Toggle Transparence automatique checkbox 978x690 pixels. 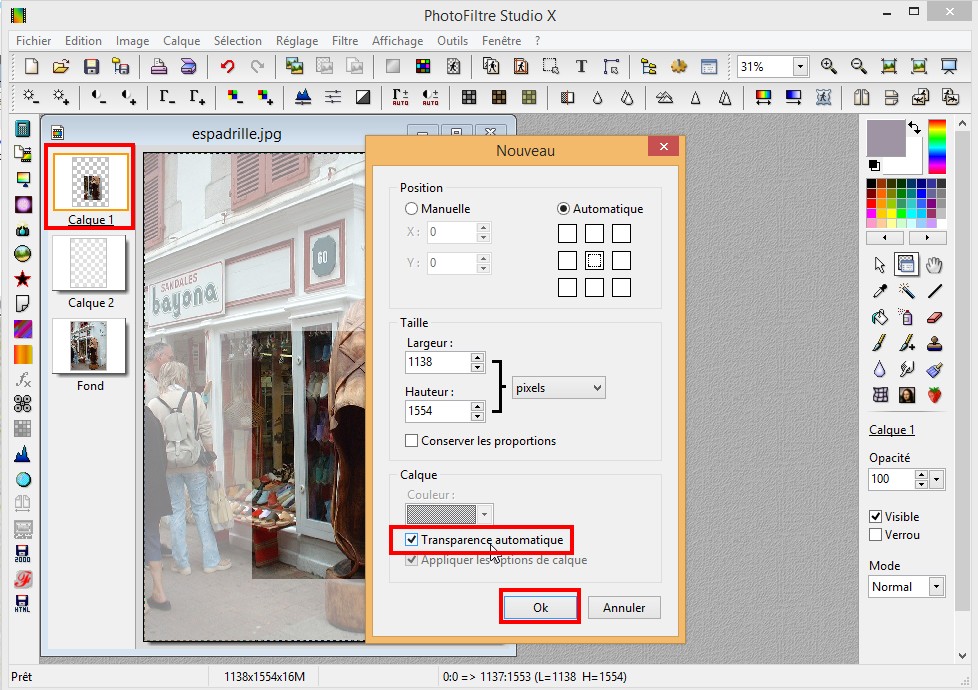[x=411, y=540]
